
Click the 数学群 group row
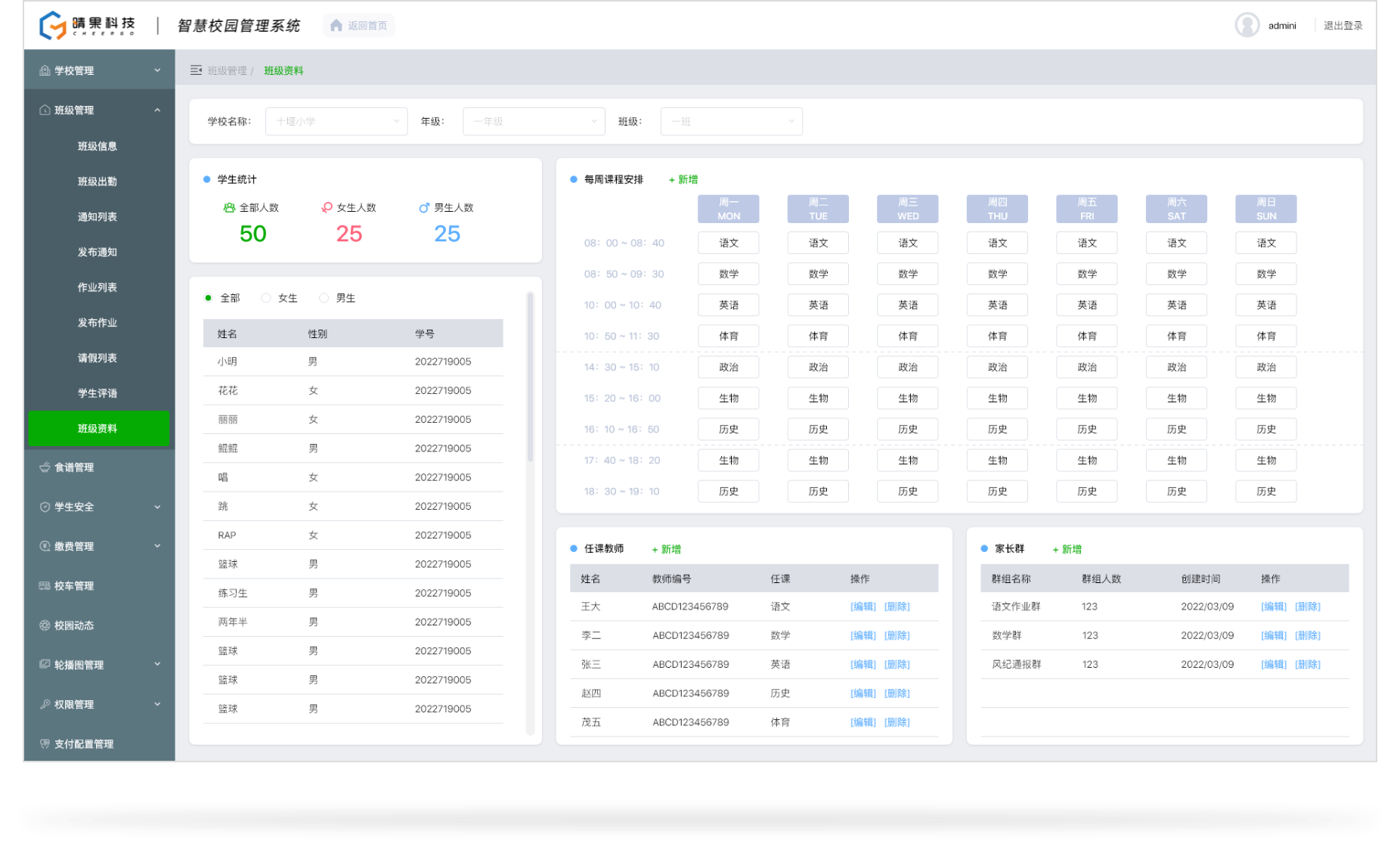(1164, 635)
